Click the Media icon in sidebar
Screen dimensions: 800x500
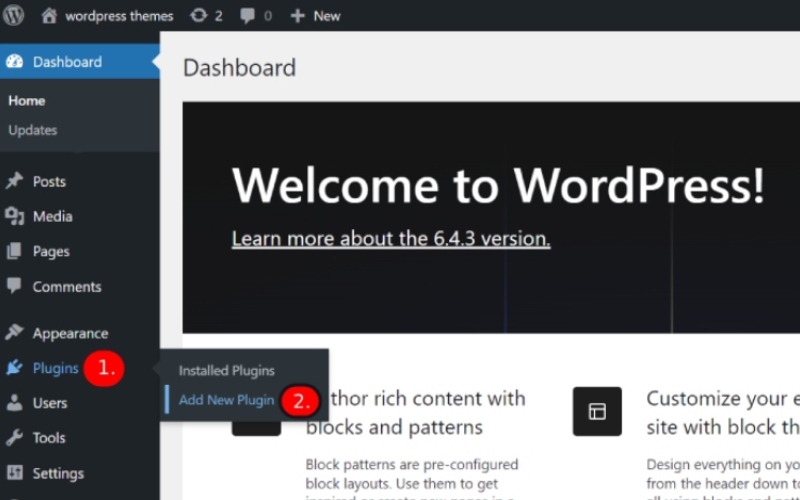tap(14, 216)
